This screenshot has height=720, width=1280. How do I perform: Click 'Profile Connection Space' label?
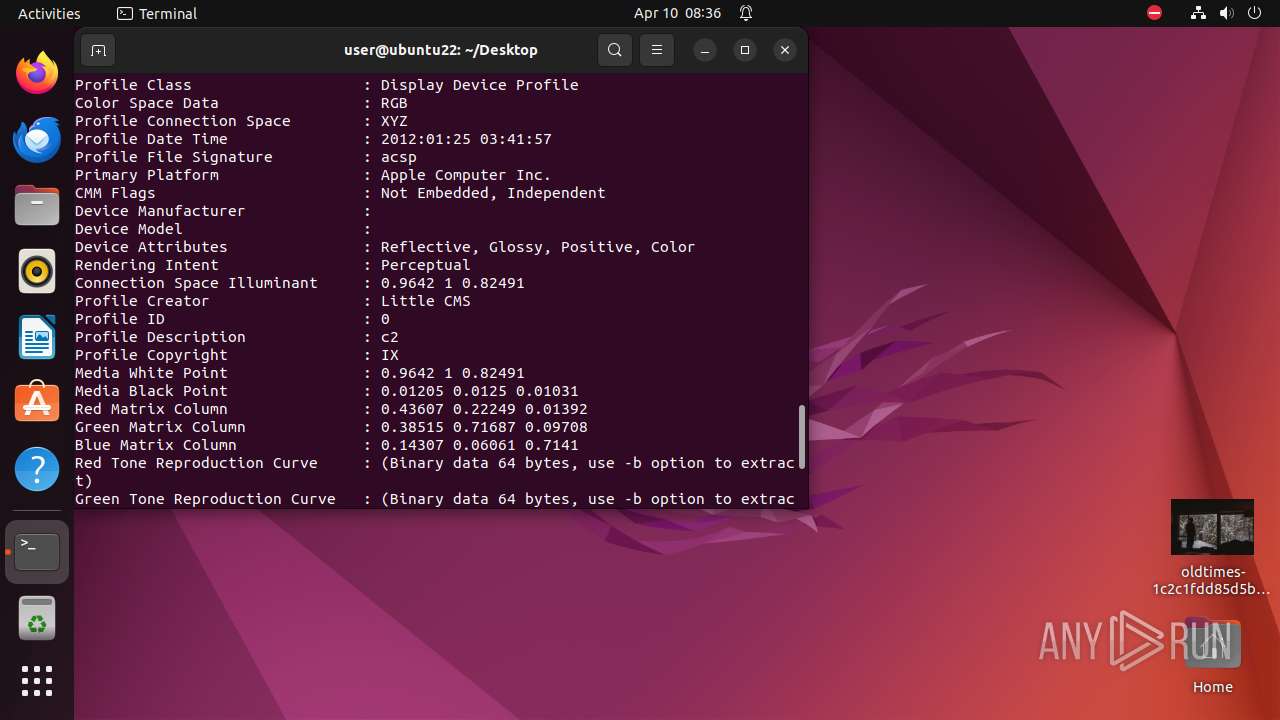tap(183, 121)
